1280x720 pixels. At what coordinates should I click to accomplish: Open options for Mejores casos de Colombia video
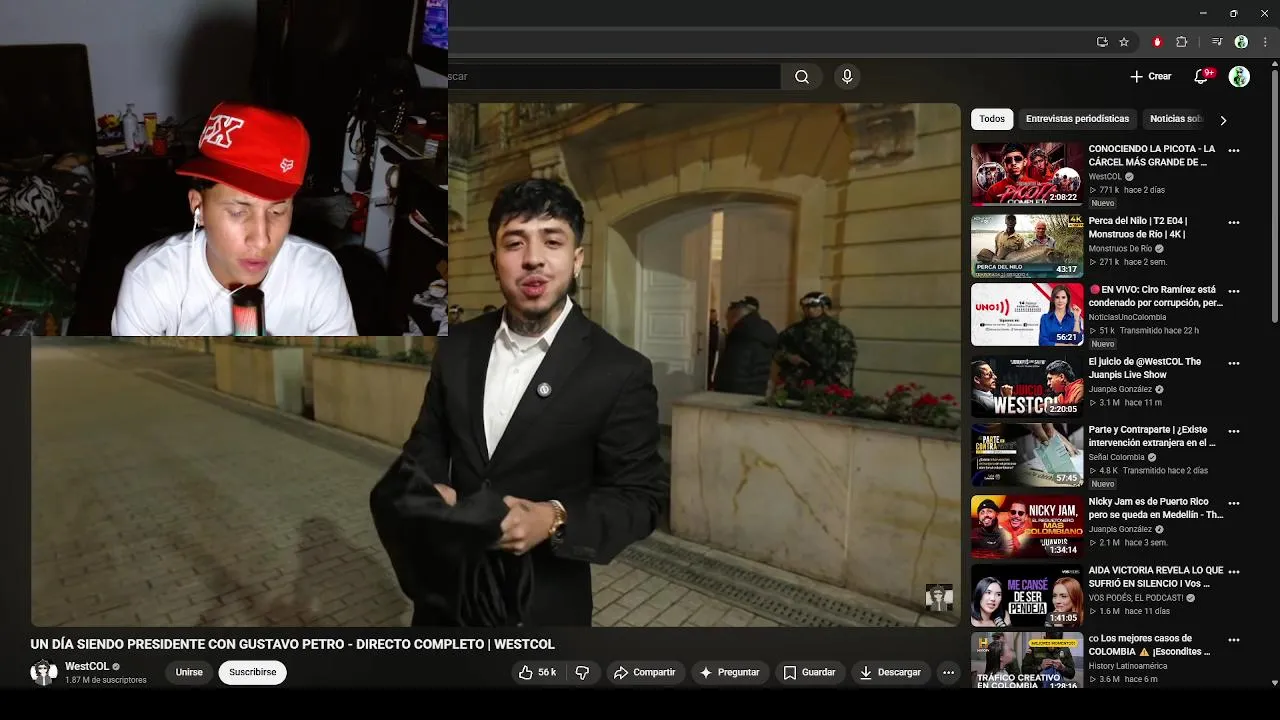tap(1234, 640)
